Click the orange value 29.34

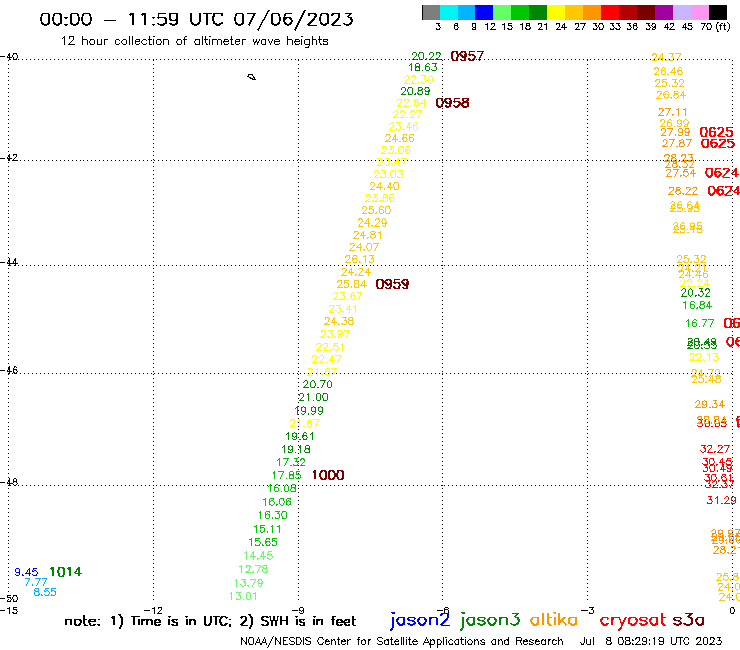click(709, 404)
